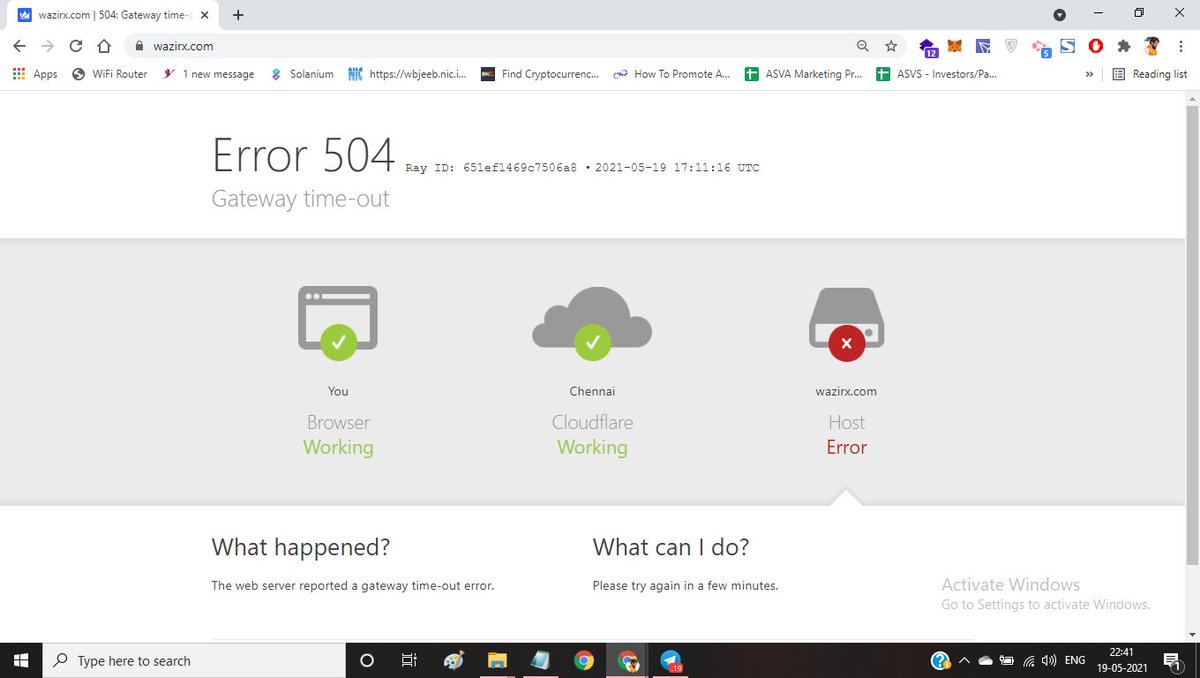
Task: Open the MetaMask fox extension
Action: click(x=955, y=46)
